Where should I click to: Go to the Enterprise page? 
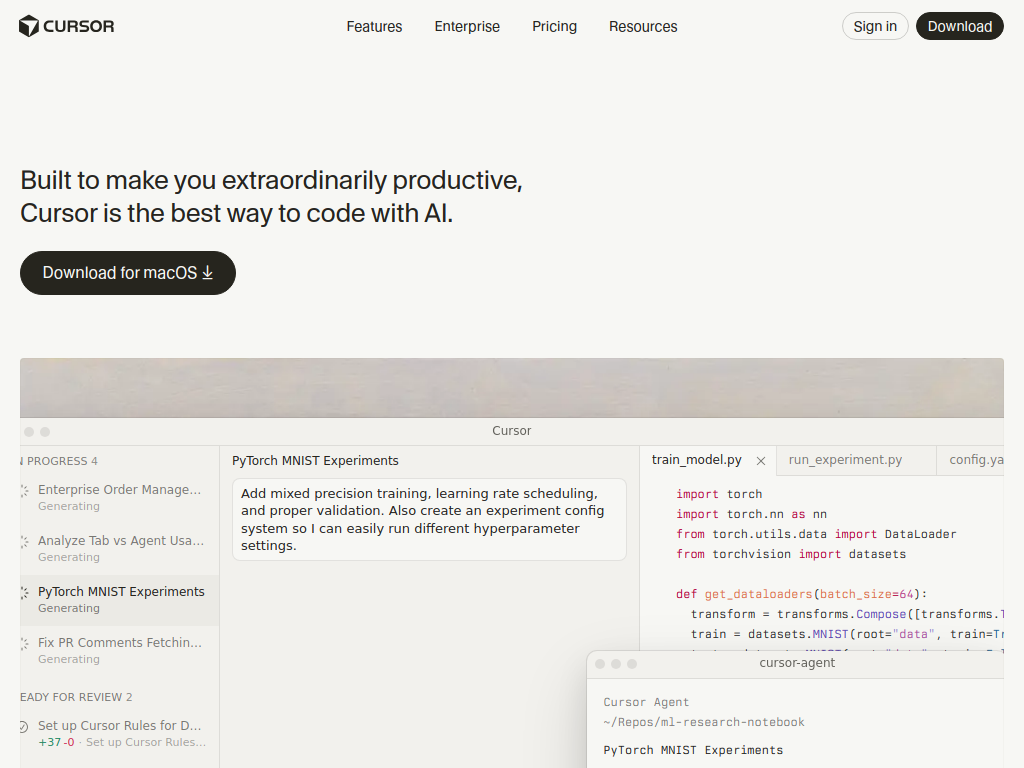pos(467,27)
